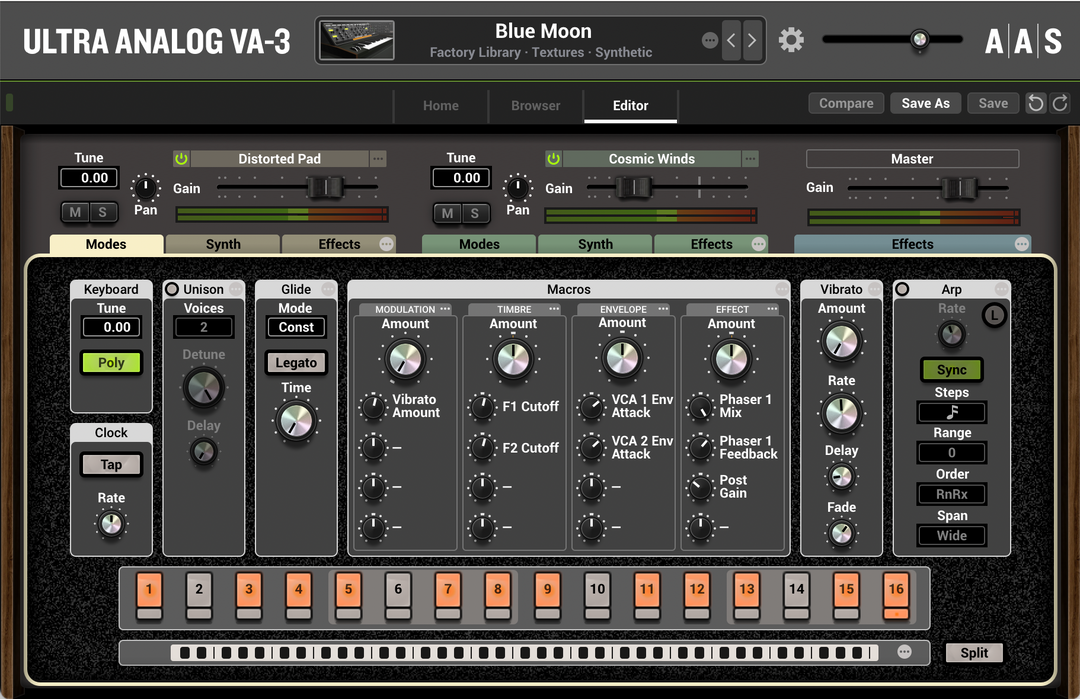Click the Vibrato Rate knob

pyautogui.click(x=841, y=414)
